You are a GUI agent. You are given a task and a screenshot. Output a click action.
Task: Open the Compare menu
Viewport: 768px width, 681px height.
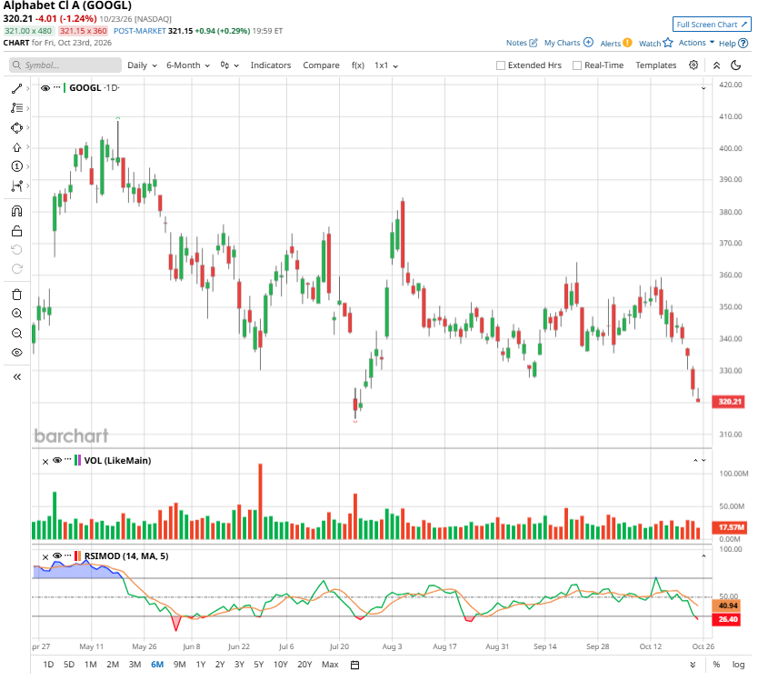click(321, 65)
